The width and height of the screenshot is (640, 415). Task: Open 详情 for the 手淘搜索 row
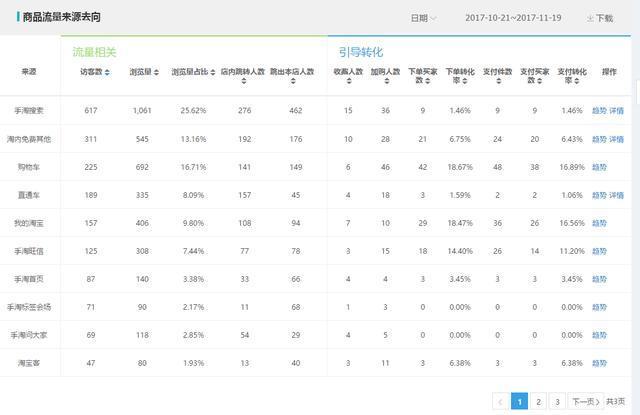[616, 111]
